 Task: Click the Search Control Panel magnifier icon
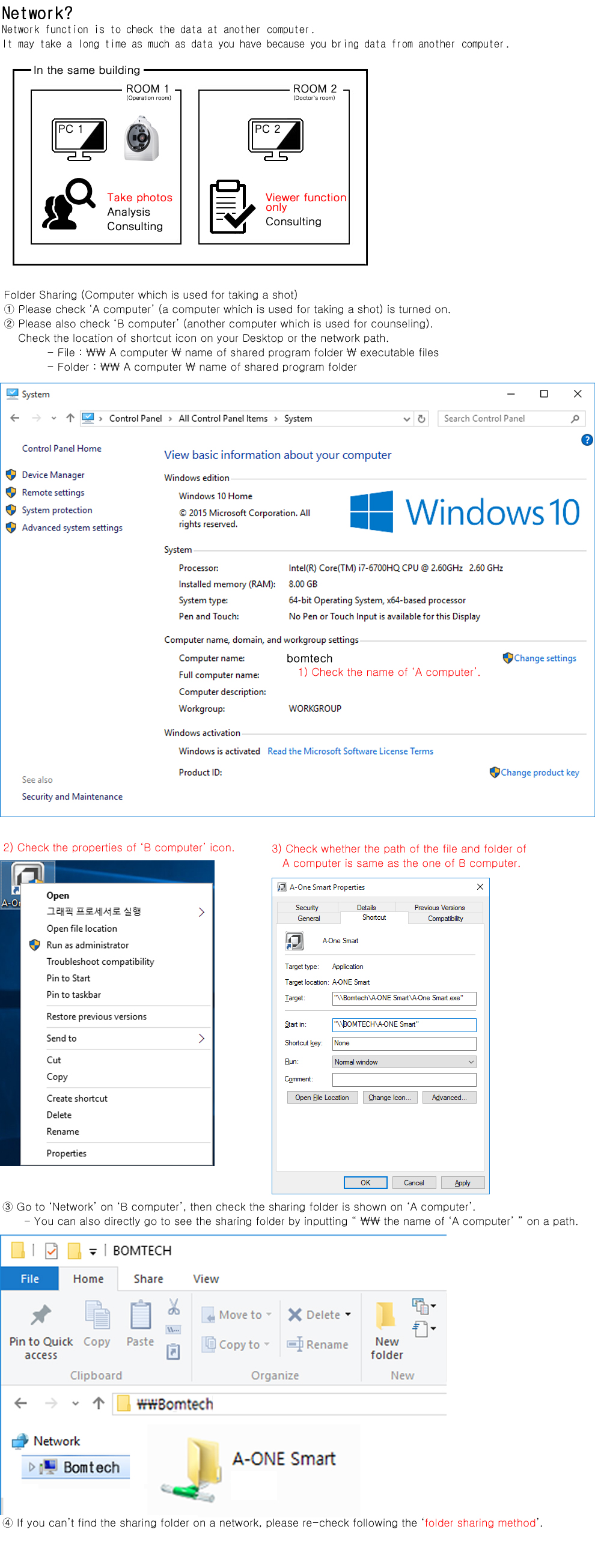click(x=575, y=419)
